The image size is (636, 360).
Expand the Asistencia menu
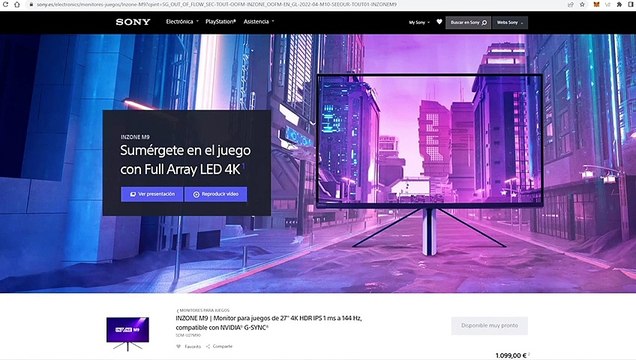click(x=259, y=21)
